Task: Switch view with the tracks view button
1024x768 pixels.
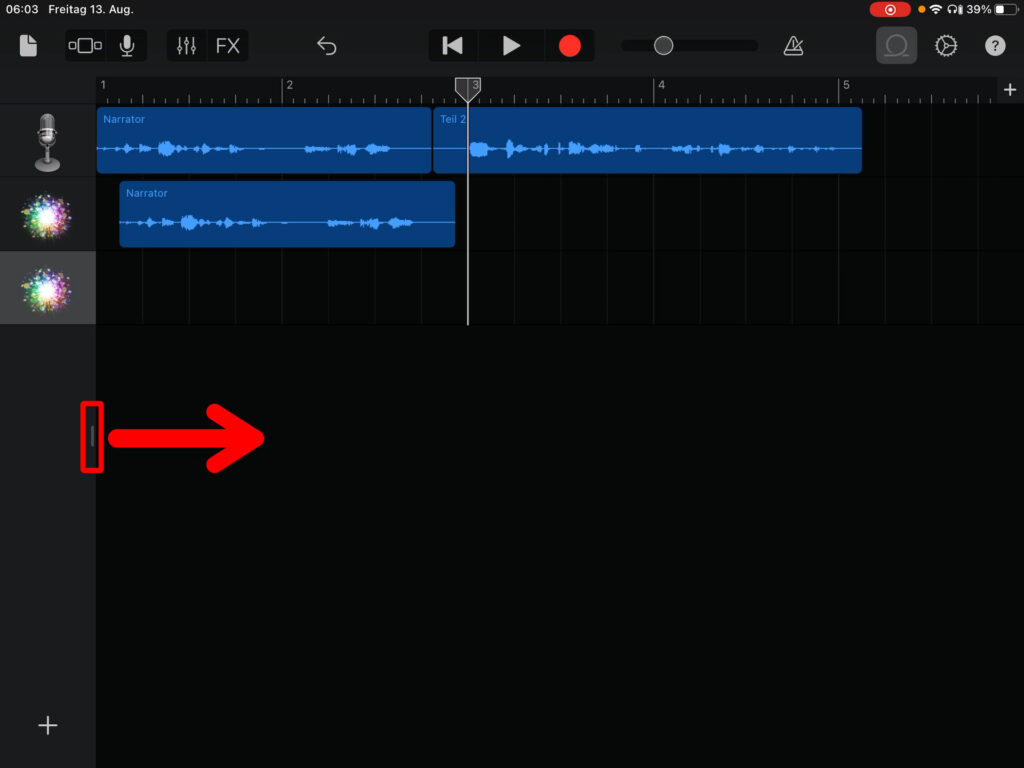Action: click(x=85, y=46)
